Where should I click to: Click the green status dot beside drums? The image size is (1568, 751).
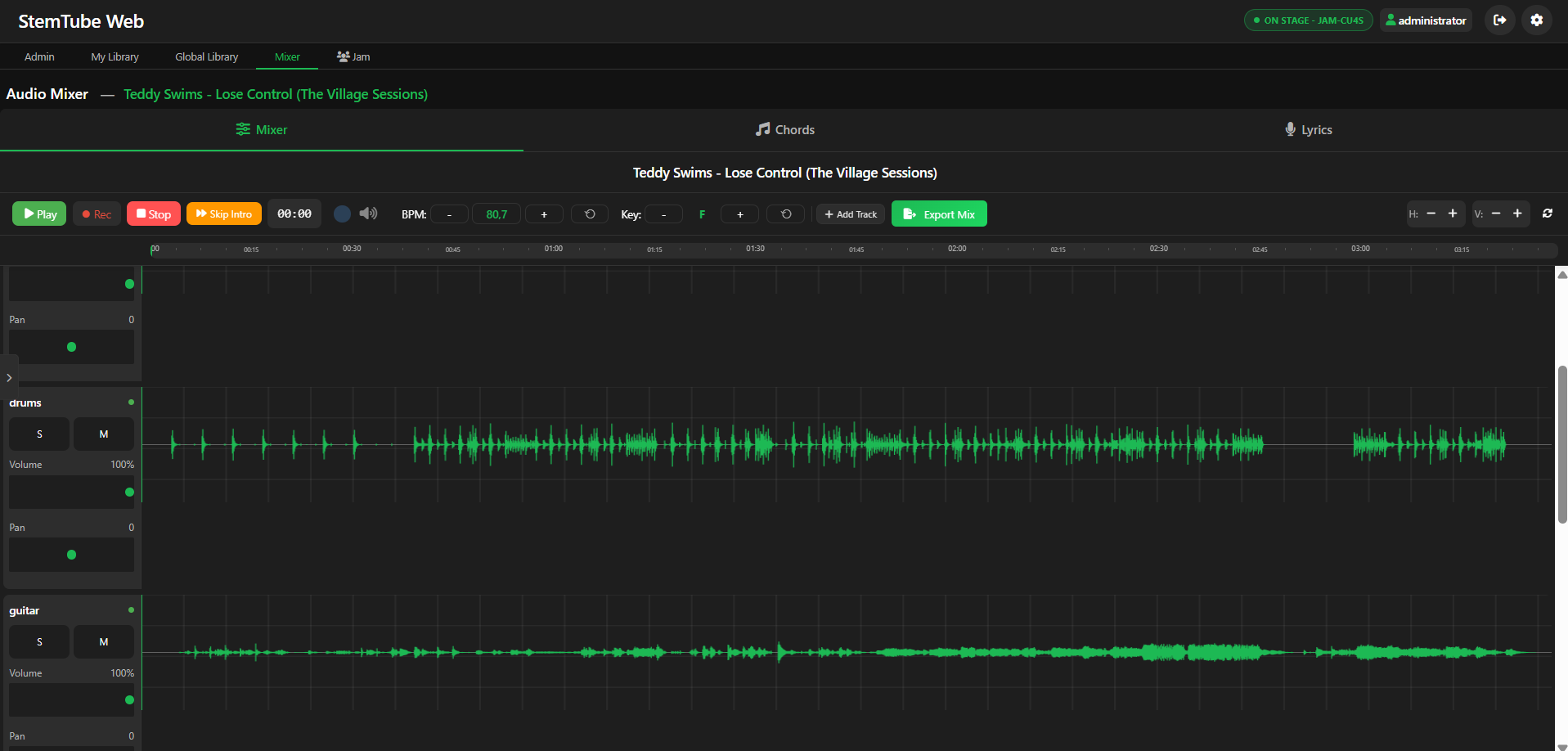click(x=131, y=402)
